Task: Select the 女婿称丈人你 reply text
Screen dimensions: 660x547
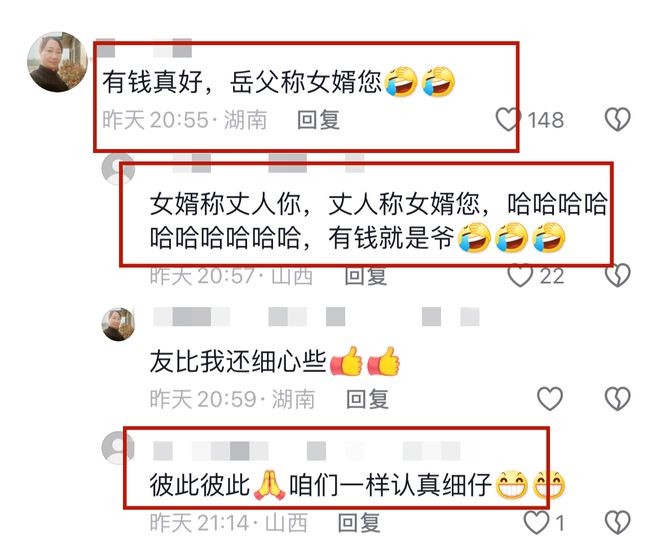Action: [379, 221]
